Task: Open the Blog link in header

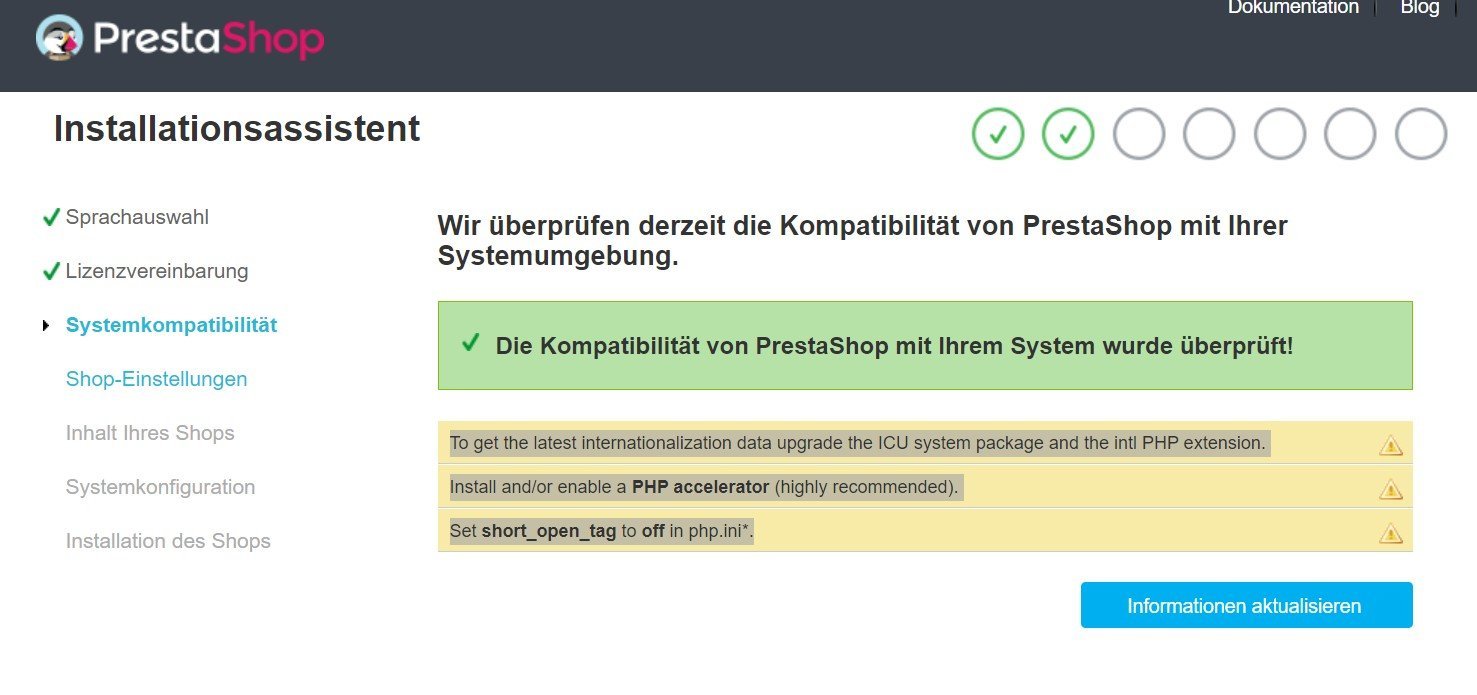Action: click(x=1419, y=8)
